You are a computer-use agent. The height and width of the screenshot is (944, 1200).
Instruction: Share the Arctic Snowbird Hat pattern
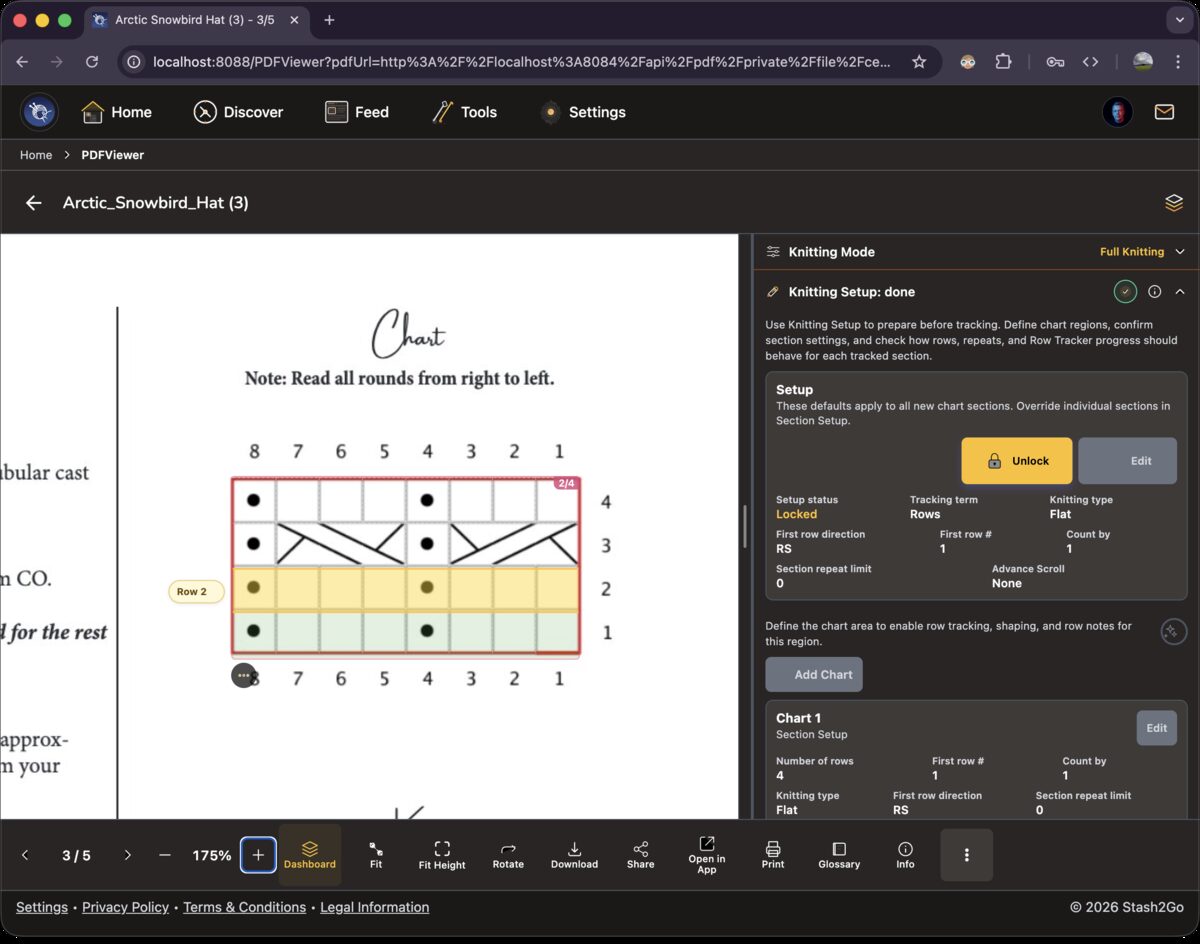[640, 855]
